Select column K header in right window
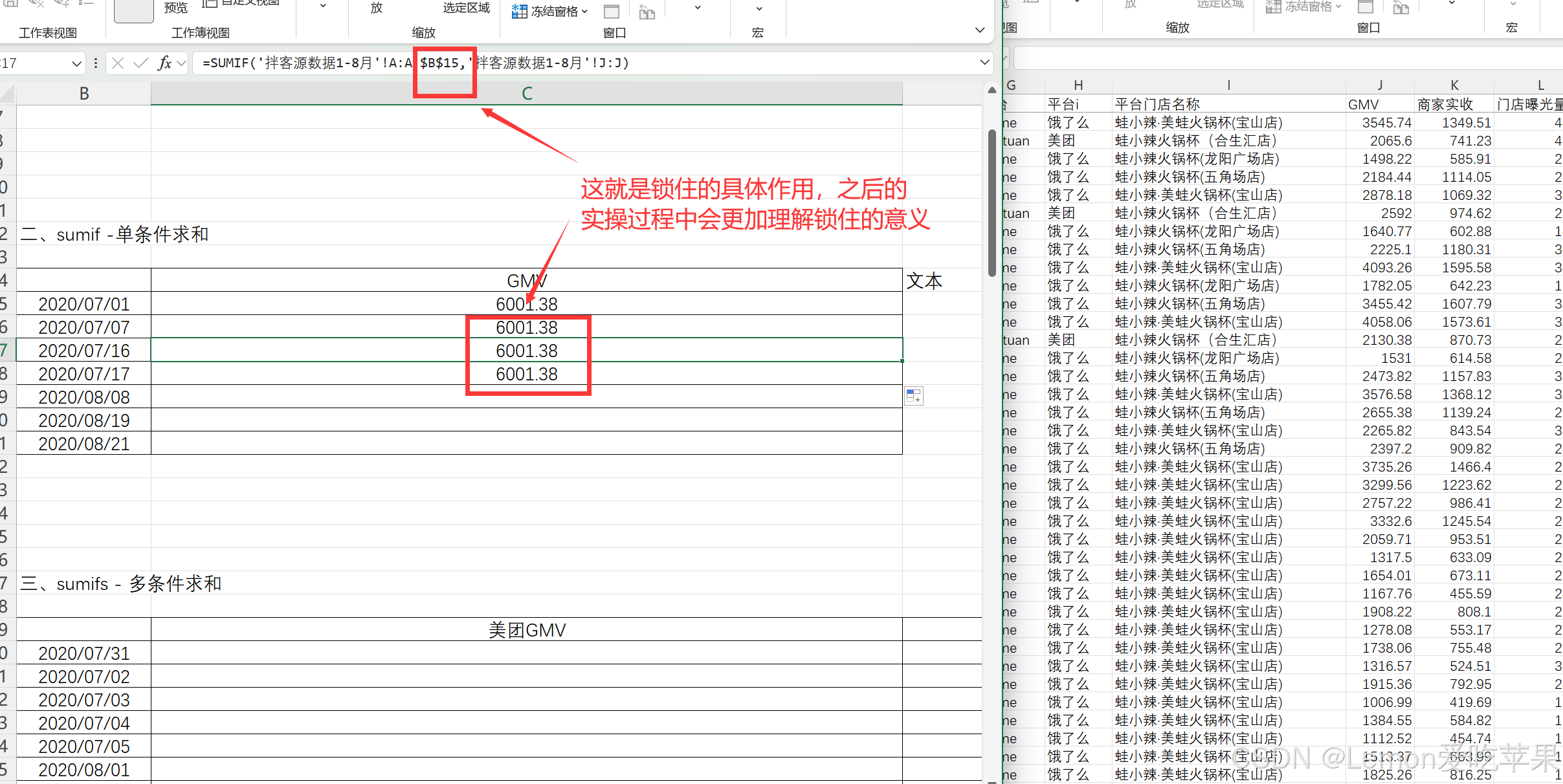The height and width of the screenshot is (784, 1563). (1454, 85)
